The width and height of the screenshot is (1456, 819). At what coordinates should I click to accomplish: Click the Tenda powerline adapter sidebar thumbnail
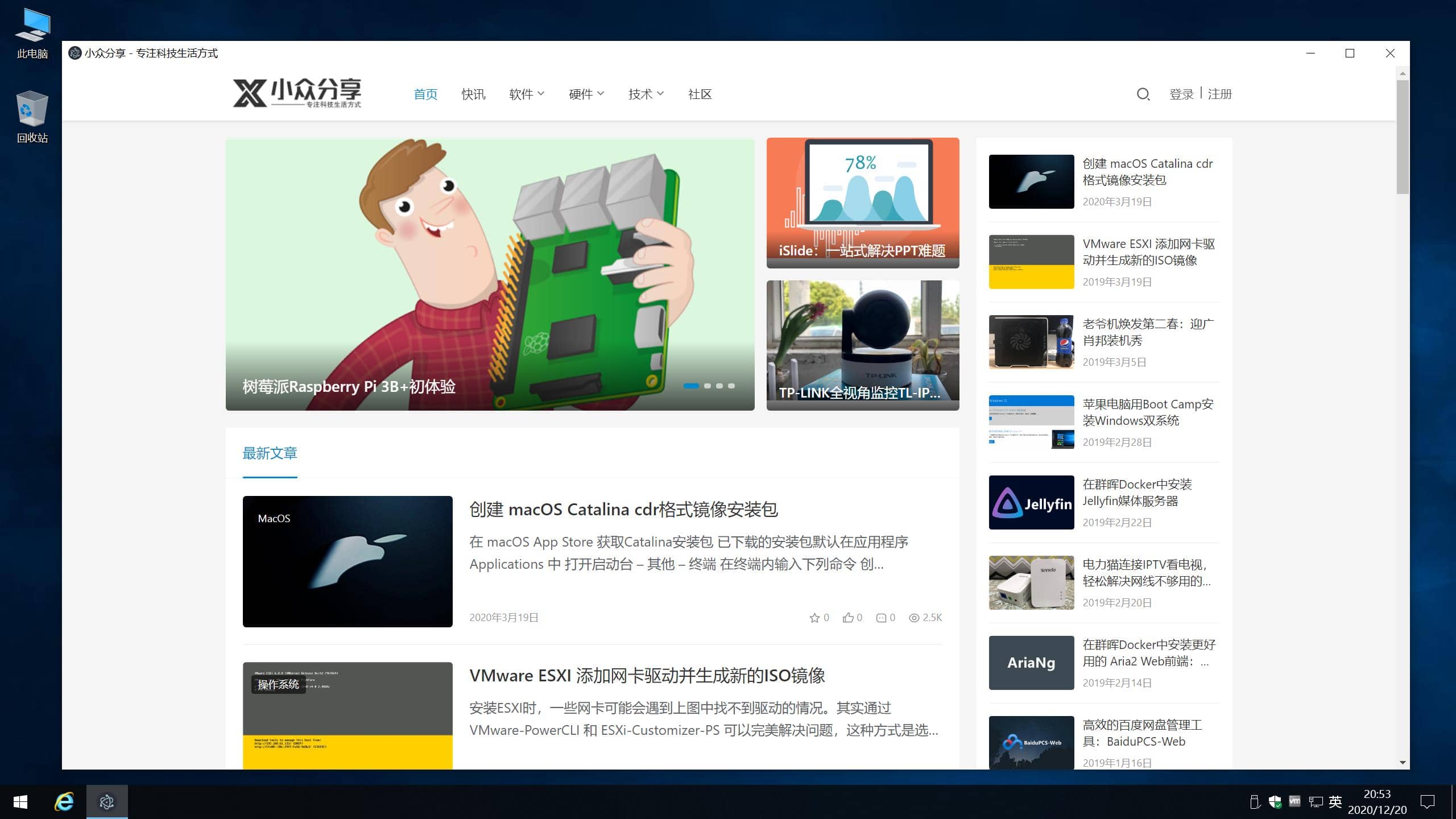[1031, 583]
